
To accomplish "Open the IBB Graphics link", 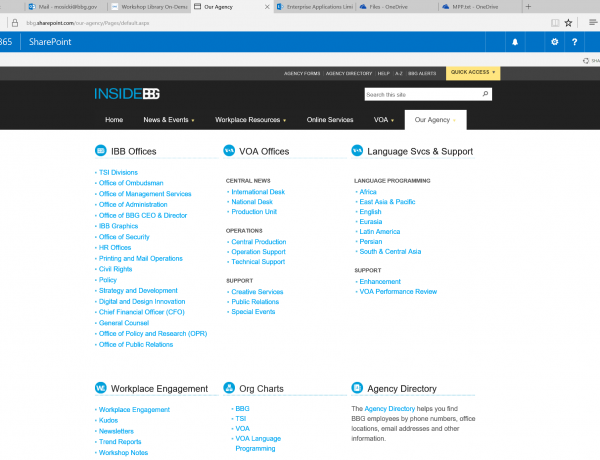I will [118, 226].
